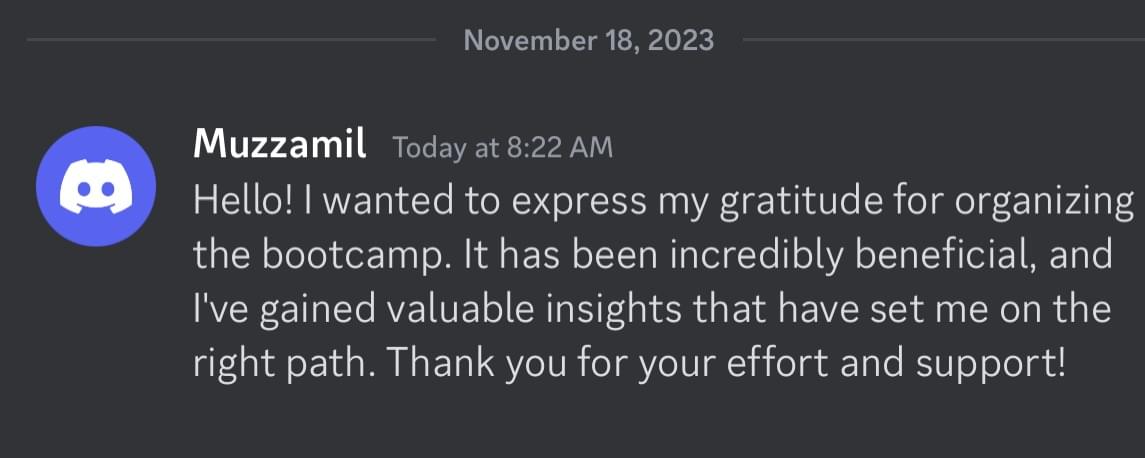
Task: Click Muzzamil's Discord default avatar icon
Action: [95, 186]
